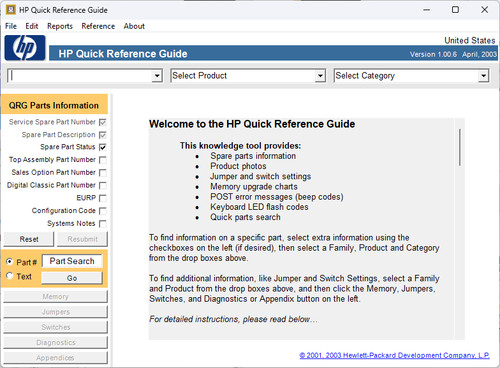Close the HP Quick Reference Guide window
The image size is (500, 368).
point(485,10)
